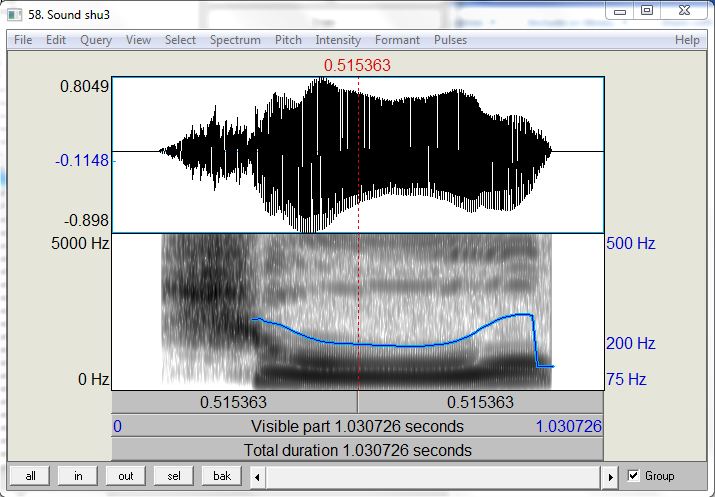The image size is (715, 497).
Task: Click the 'all' zoom button
Action: coord(30,476)
